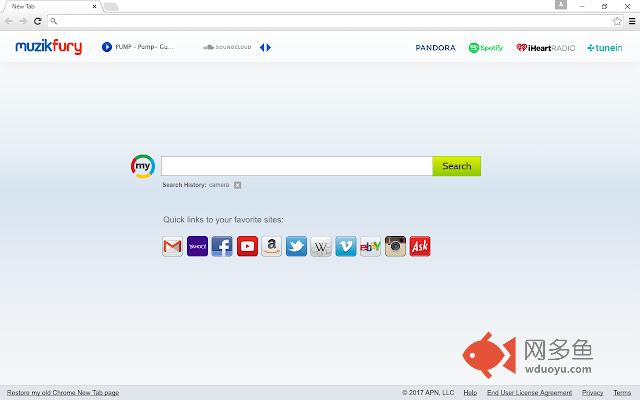Image resolution: width=640 pixels, height=400 pixels.
Task: Focus the browser address bar
Action: coord(335,21)
